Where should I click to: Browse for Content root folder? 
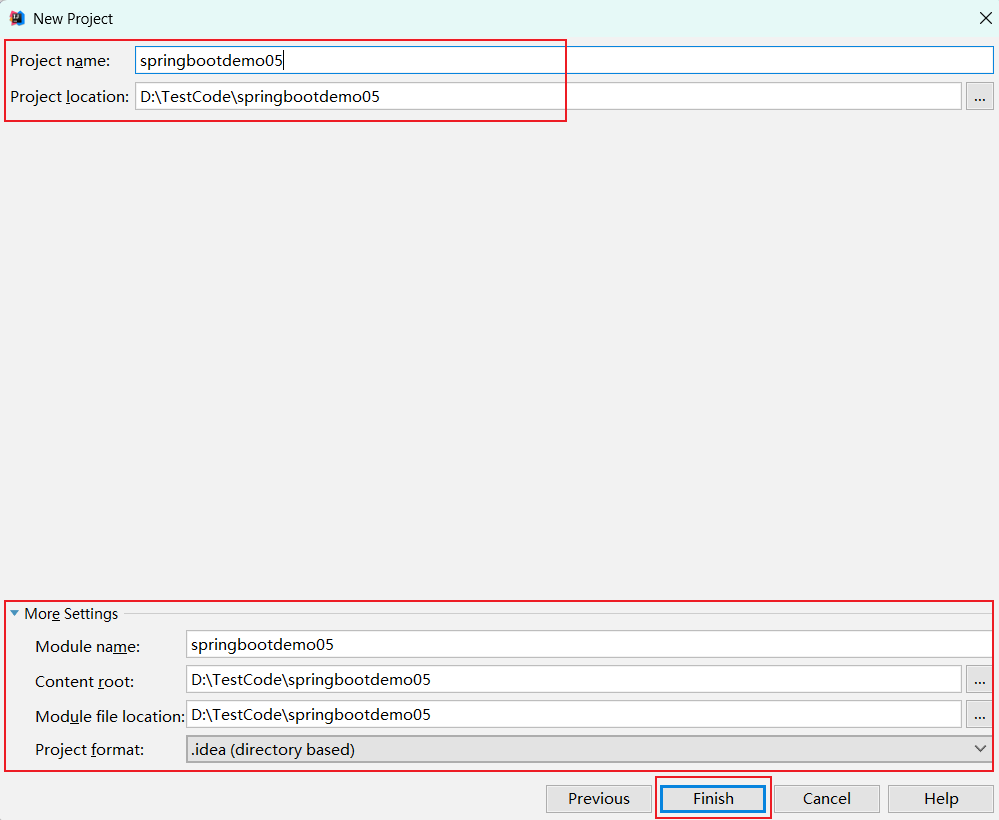980,679
